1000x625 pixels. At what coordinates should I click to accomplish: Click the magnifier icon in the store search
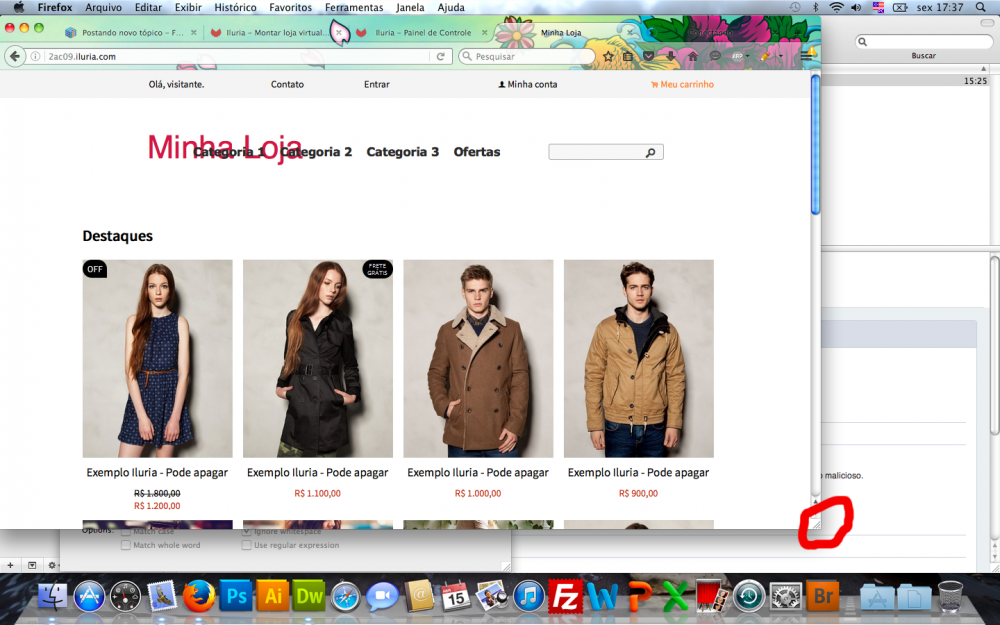(x=650, y=153)
